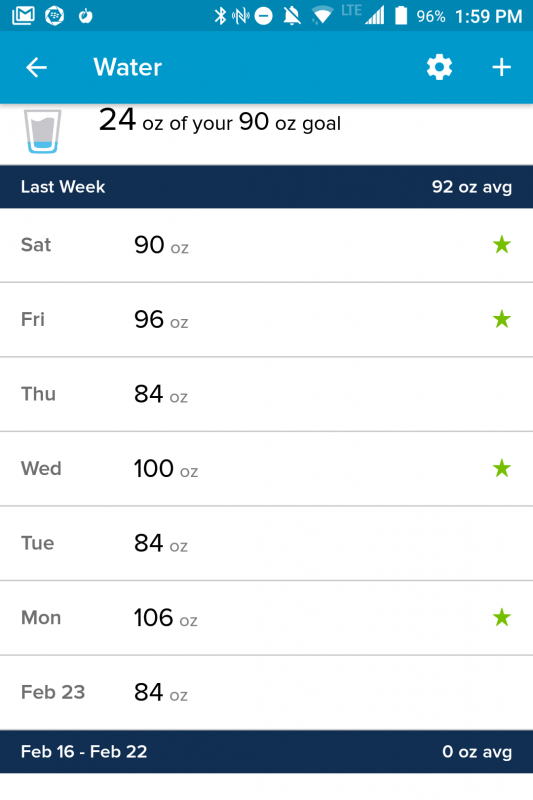Tap the green star on Wednesday row
The height and width of the screenshot is (800, 533).
(x=502, y=468)
